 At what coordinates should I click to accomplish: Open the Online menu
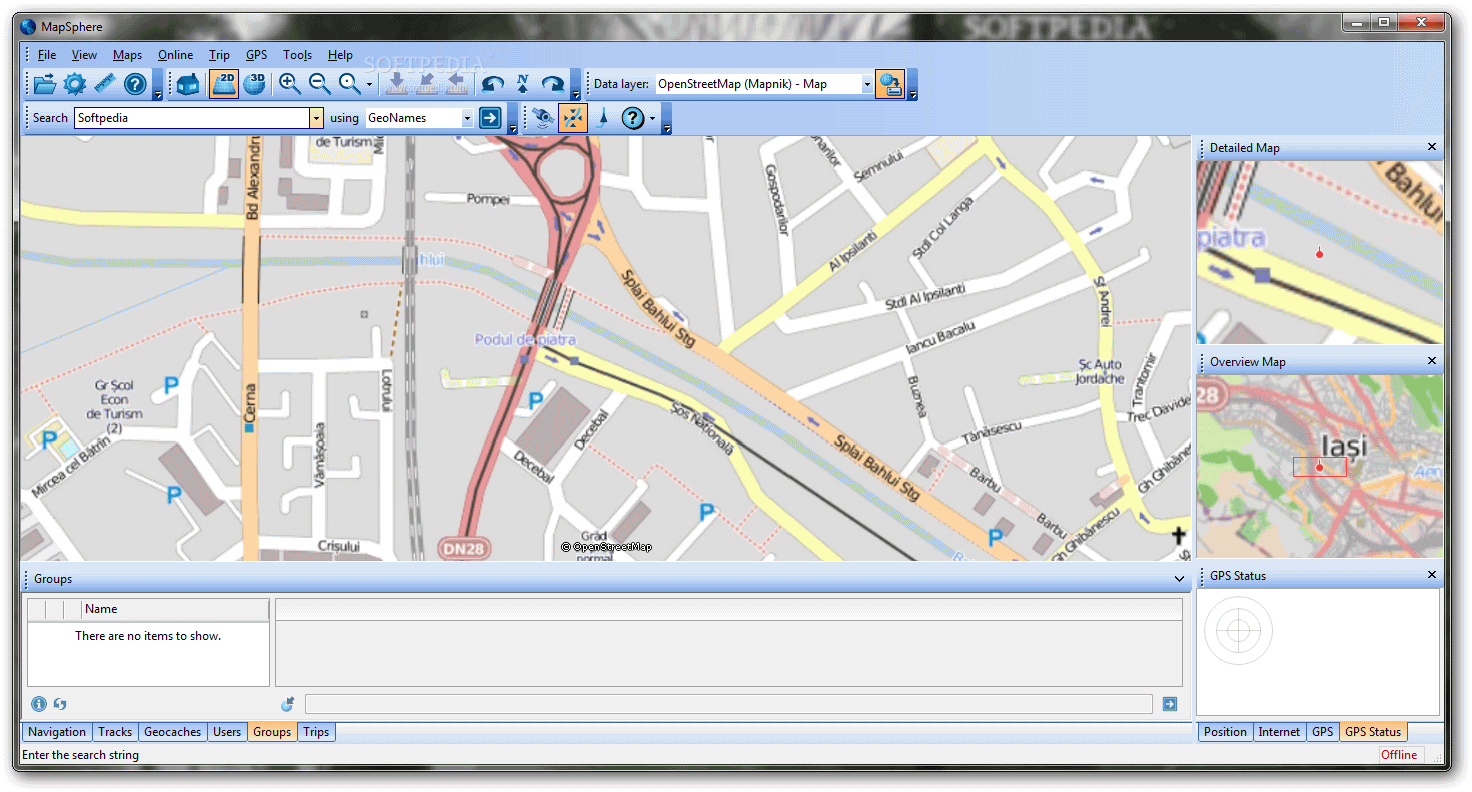175,55
